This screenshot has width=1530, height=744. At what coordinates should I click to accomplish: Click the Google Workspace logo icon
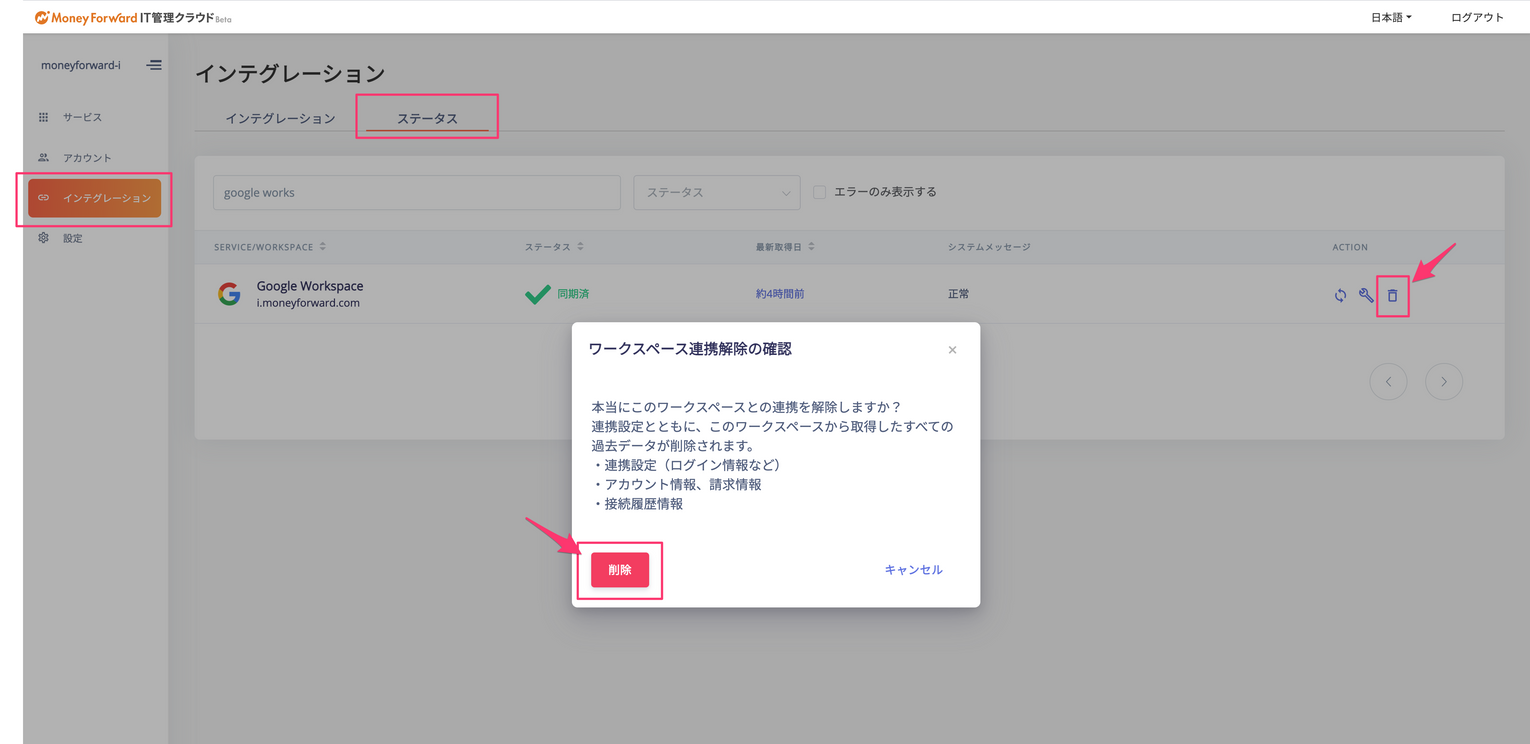[x=229, y=294]
